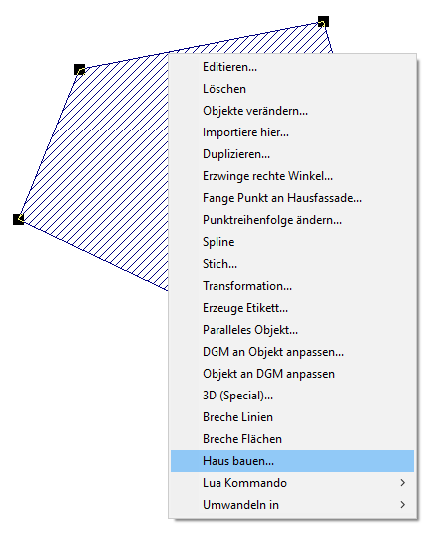Click the highlighted Haus bauen... item
Viewport: 435px width, 534px height.
tap(292, 461)
